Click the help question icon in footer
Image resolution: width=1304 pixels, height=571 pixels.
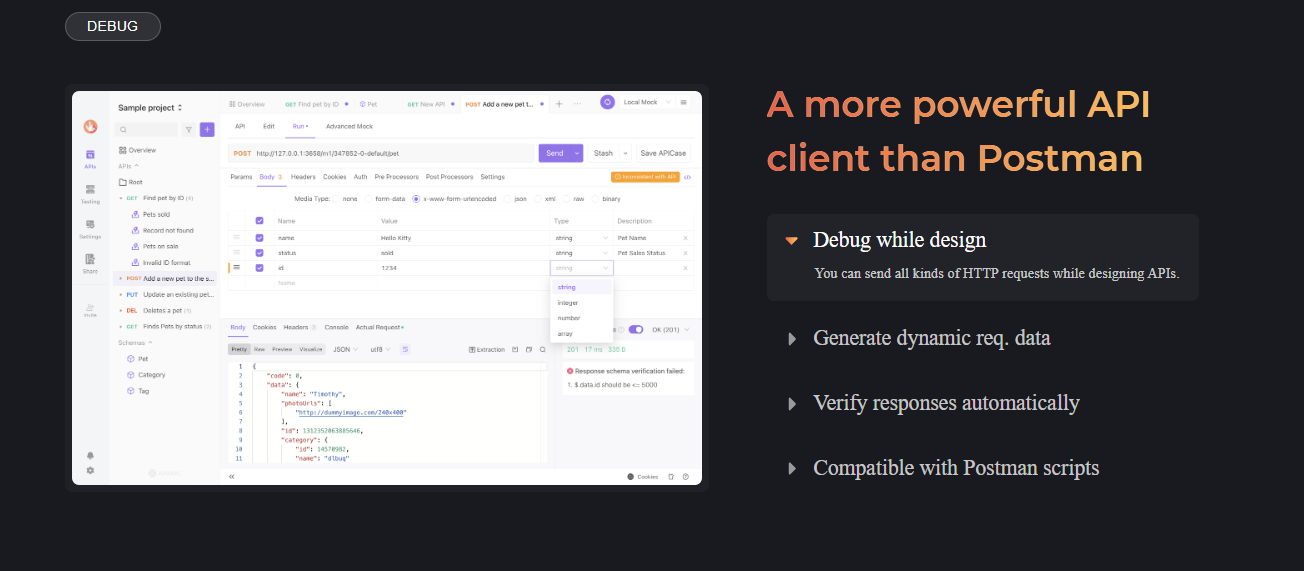click(686, 477)
